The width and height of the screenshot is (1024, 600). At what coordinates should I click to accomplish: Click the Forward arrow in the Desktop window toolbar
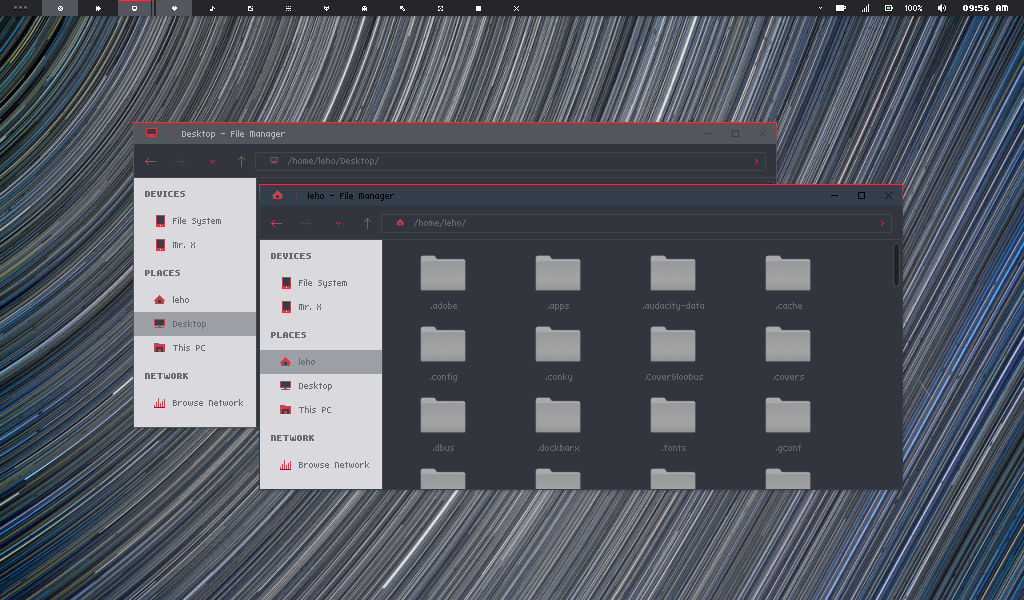coord(179,161)
